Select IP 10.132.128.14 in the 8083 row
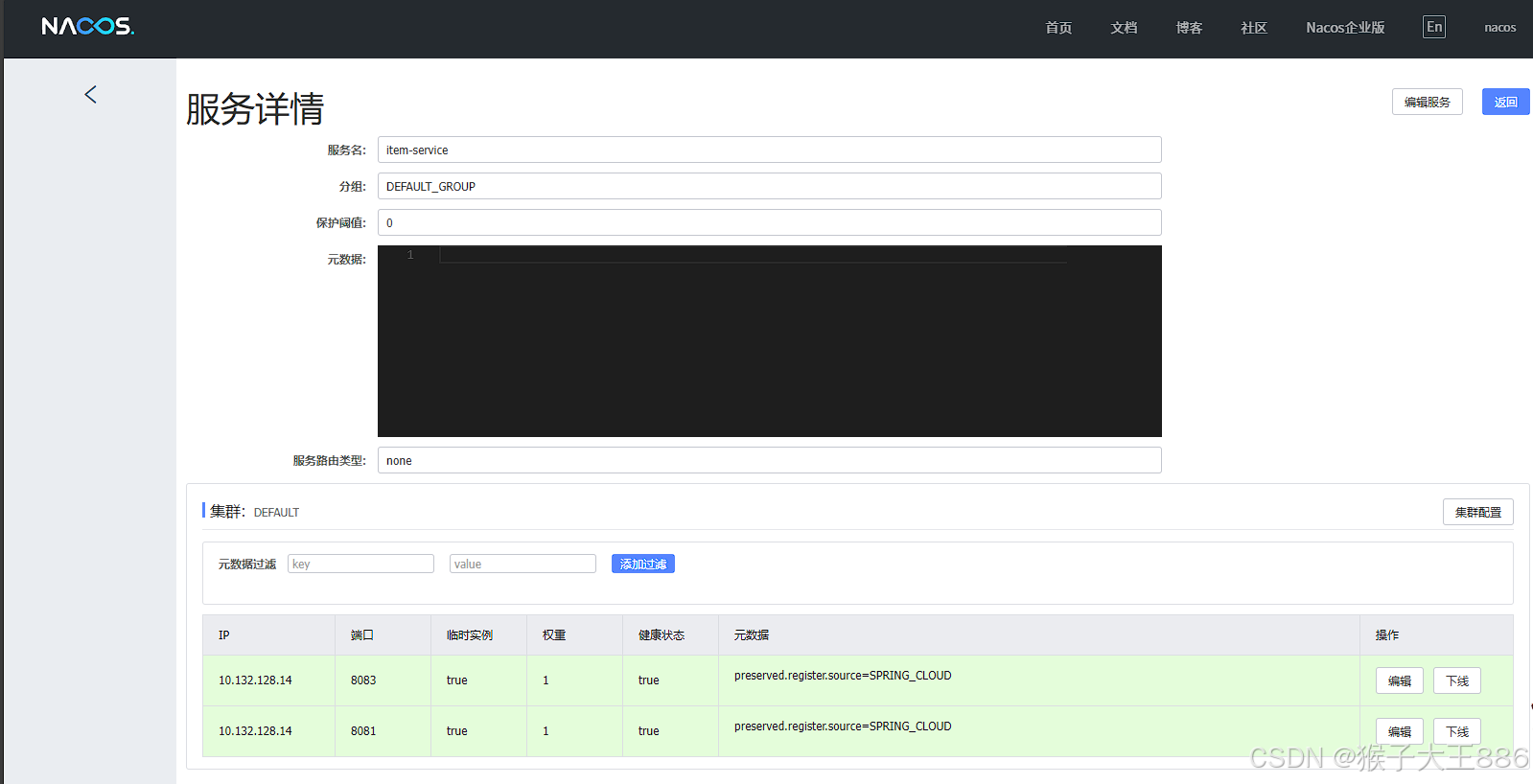This screenshot has width=1533, height=784. [x=255, y=680]
